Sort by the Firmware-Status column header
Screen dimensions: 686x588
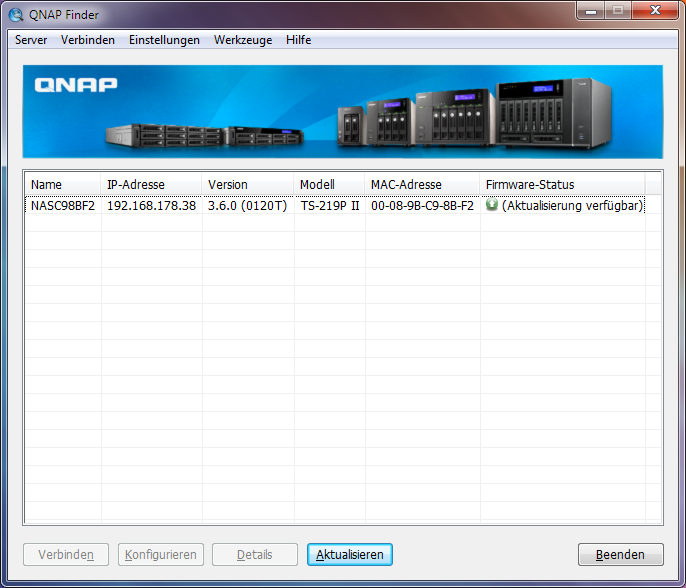(x=562, y=184)
